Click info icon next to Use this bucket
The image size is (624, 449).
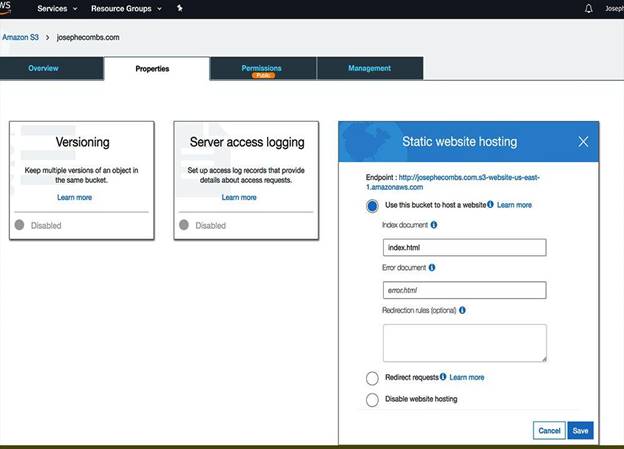[490, 204]
